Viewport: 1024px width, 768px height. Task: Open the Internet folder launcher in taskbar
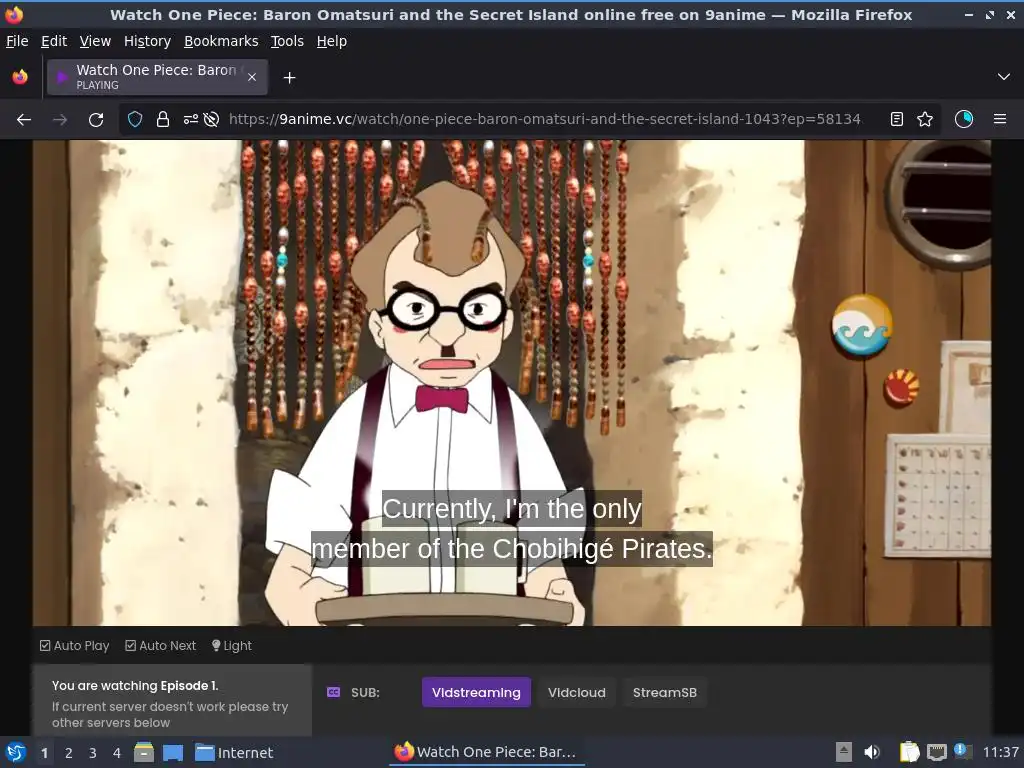click(x=234, y=753)
